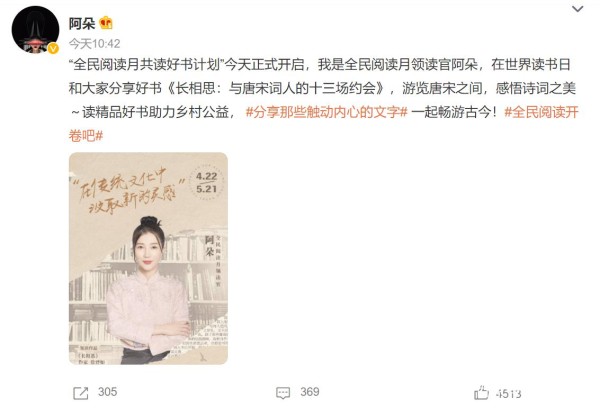Click the repost count 305
This screenshot has width=600, height=408.
[108, 392]
